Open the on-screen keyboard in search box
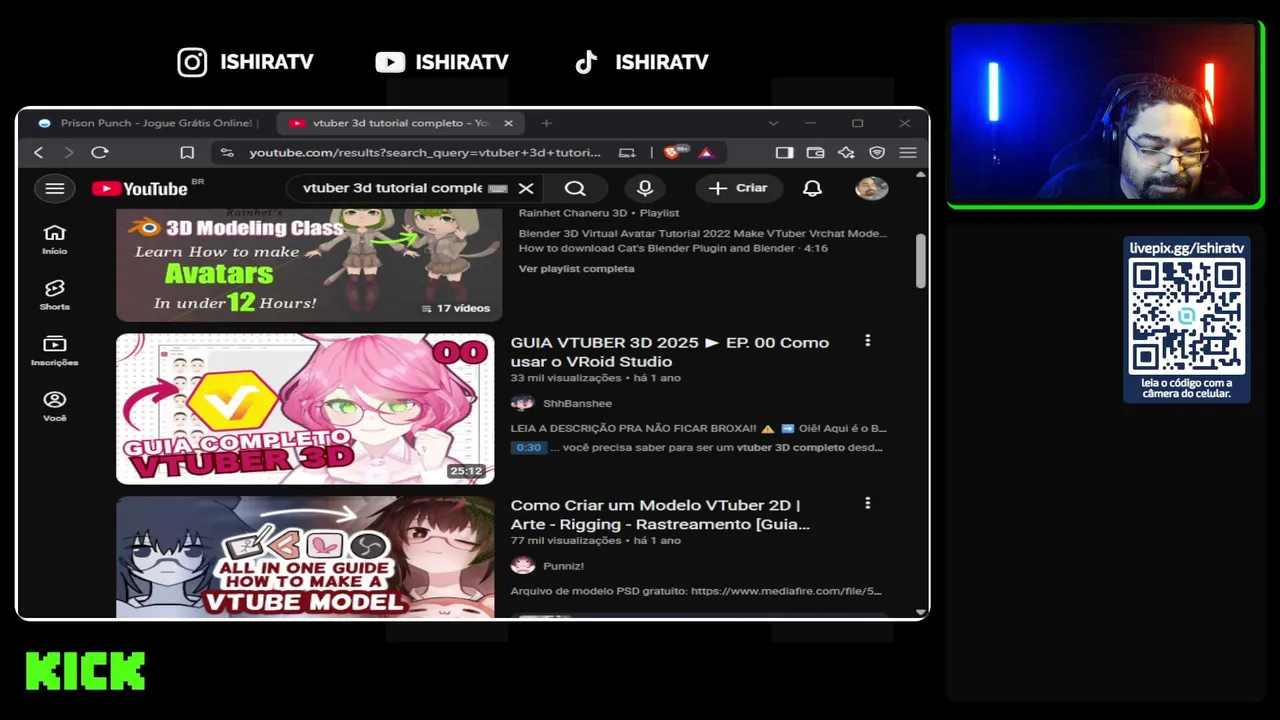 (497, 188)
